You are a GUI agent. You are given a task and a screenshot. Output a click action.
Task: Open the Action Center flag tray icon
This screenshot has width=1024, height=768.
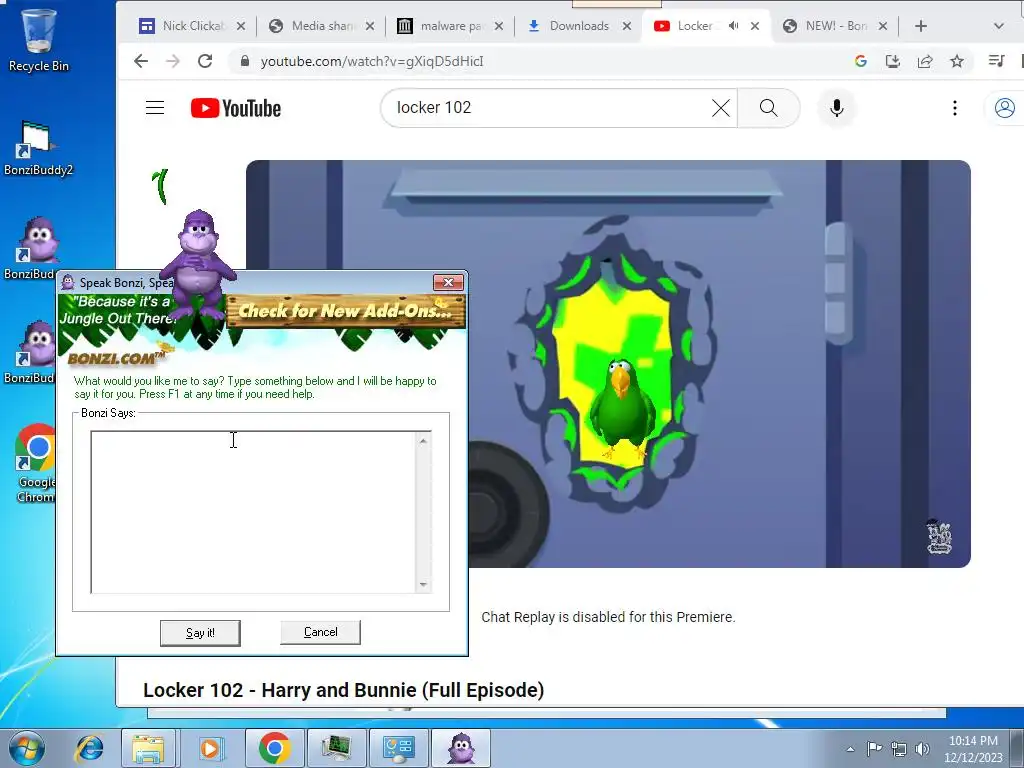[x=874, y=749]
